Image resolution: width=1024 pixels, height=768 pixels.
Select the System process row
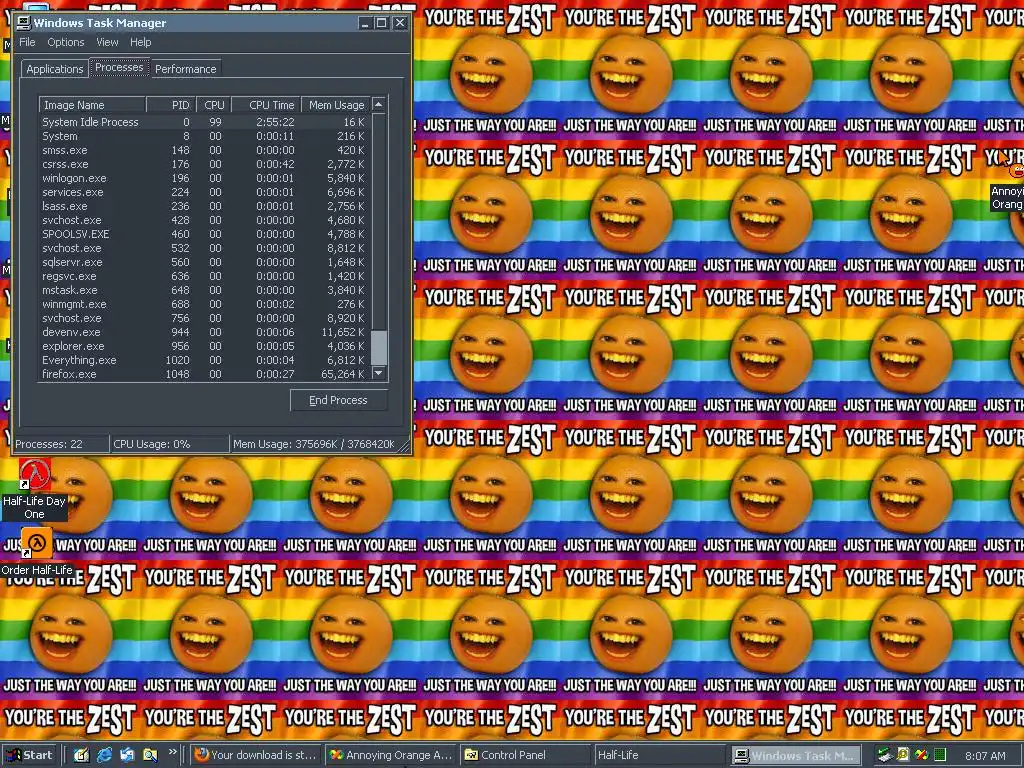coord(204,136)
